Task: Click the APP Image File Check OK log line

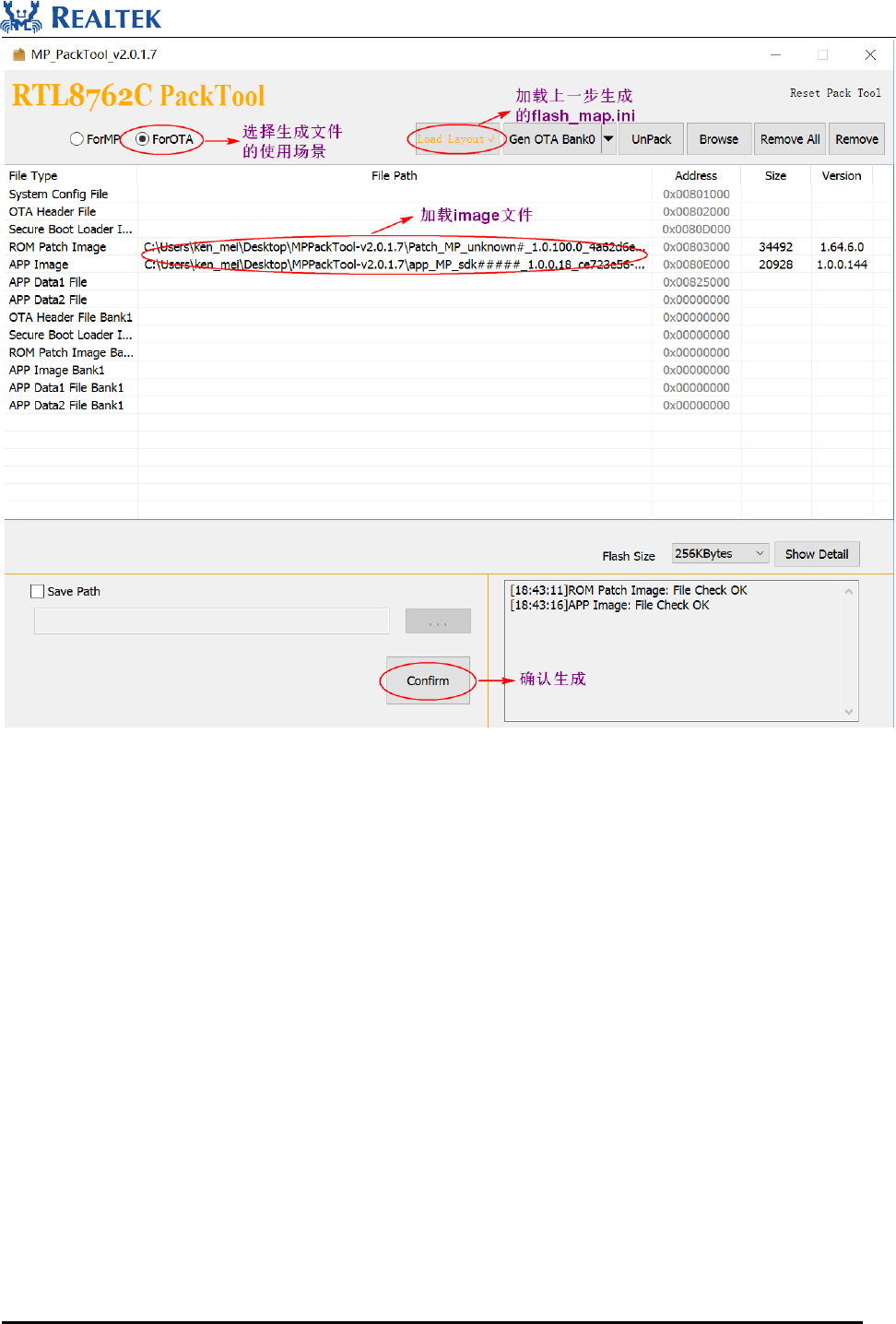Action: point(610,605)
